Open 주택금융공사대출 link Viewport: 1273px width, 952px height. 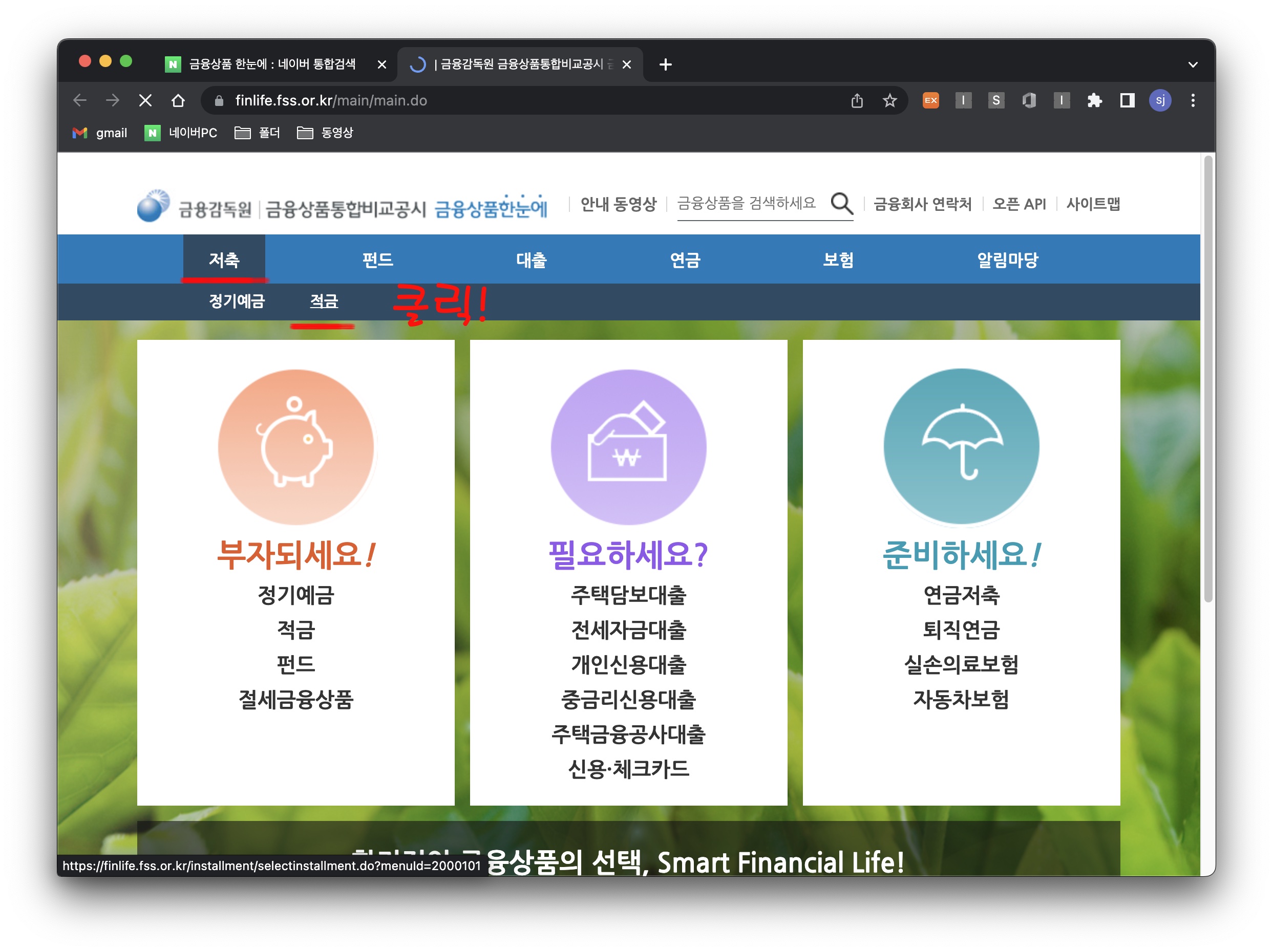[628, 734]
